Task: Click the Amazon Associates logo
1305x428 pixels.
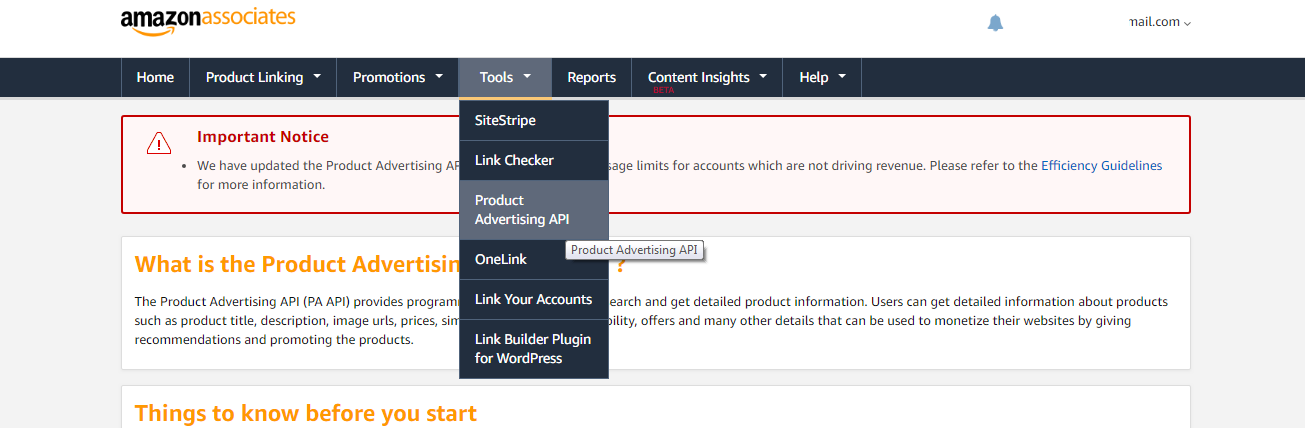Action: (x=208, y=20)
